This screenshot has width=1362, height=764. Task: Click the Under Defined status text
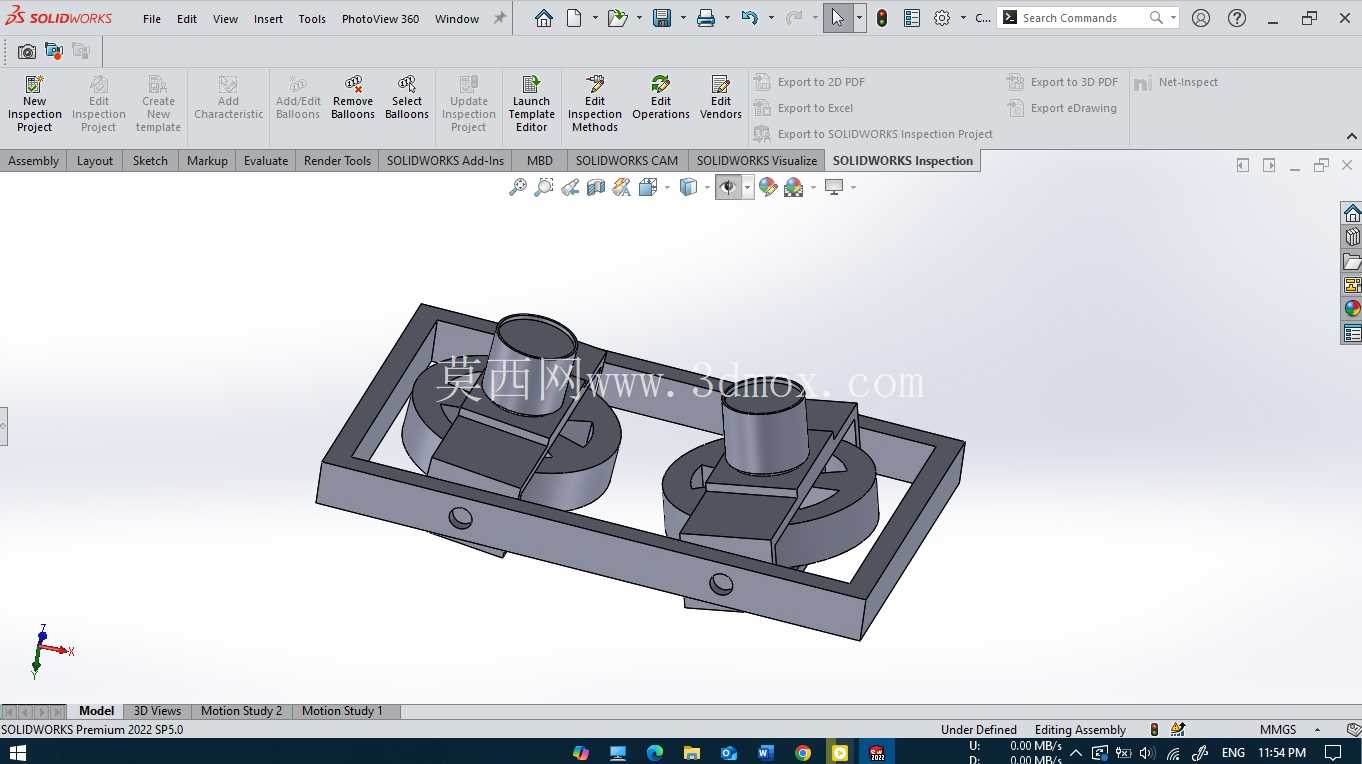tap(979, 730)
